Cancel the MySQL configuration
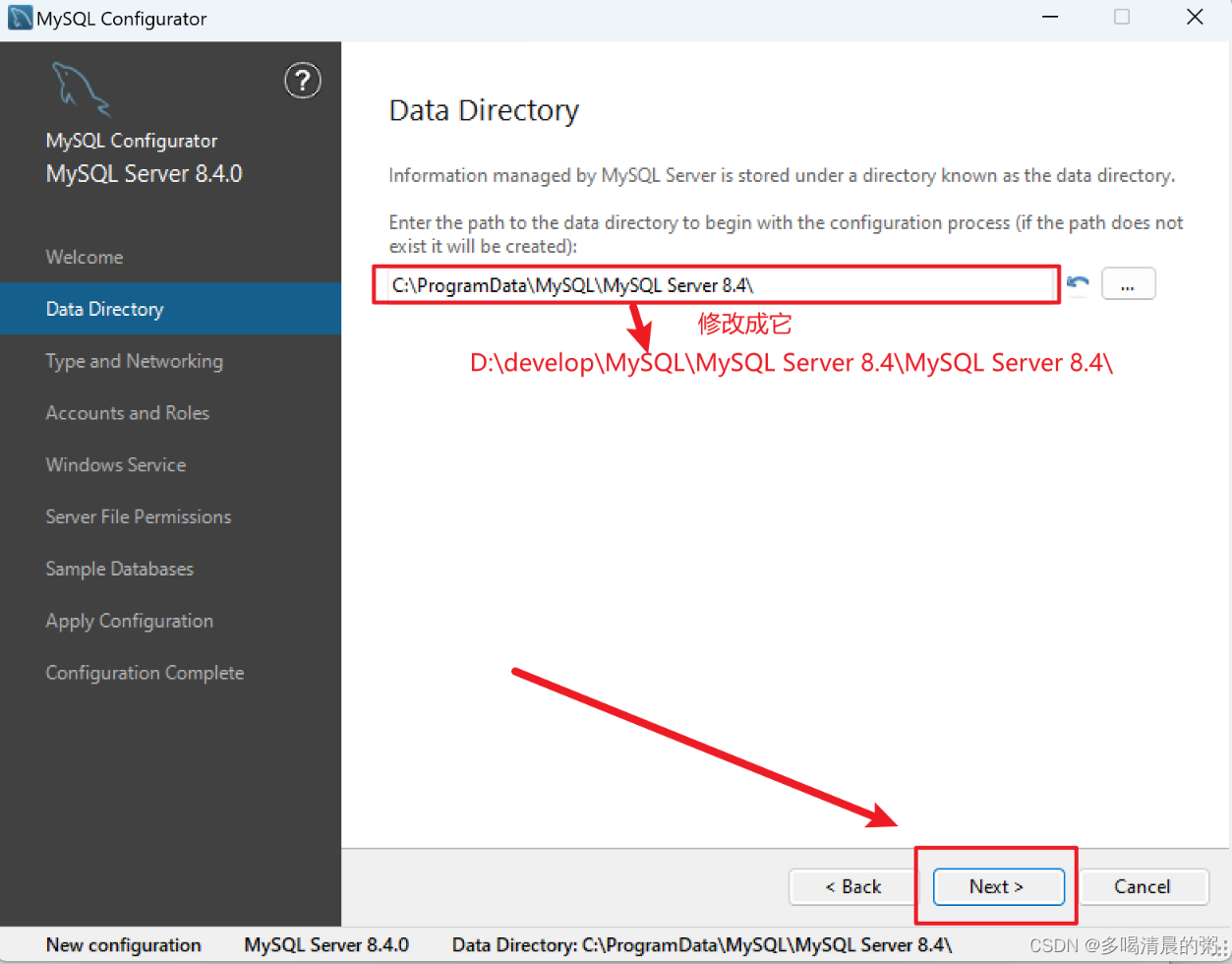 coord(1143,886)
